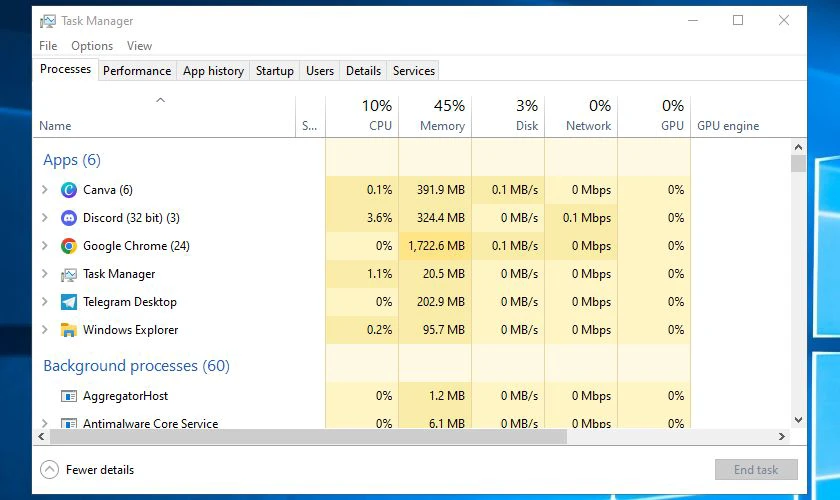Sort by the Network column header

pos(581,116)
